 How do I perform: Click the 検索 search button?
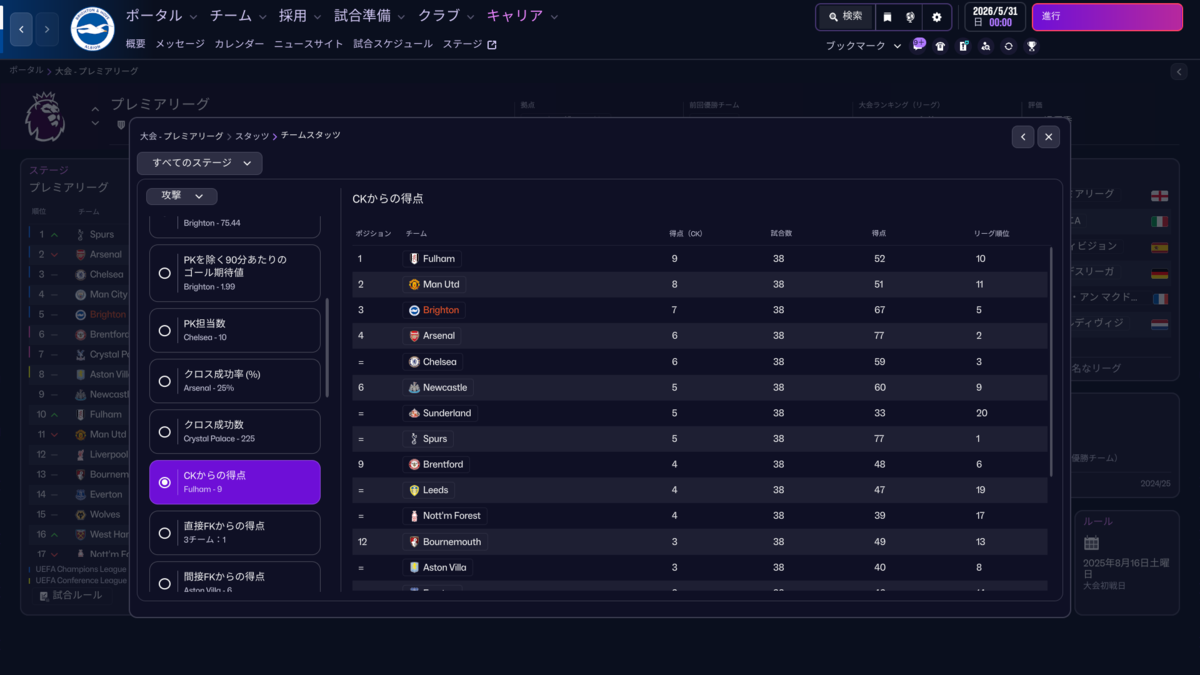click(845, 17)
